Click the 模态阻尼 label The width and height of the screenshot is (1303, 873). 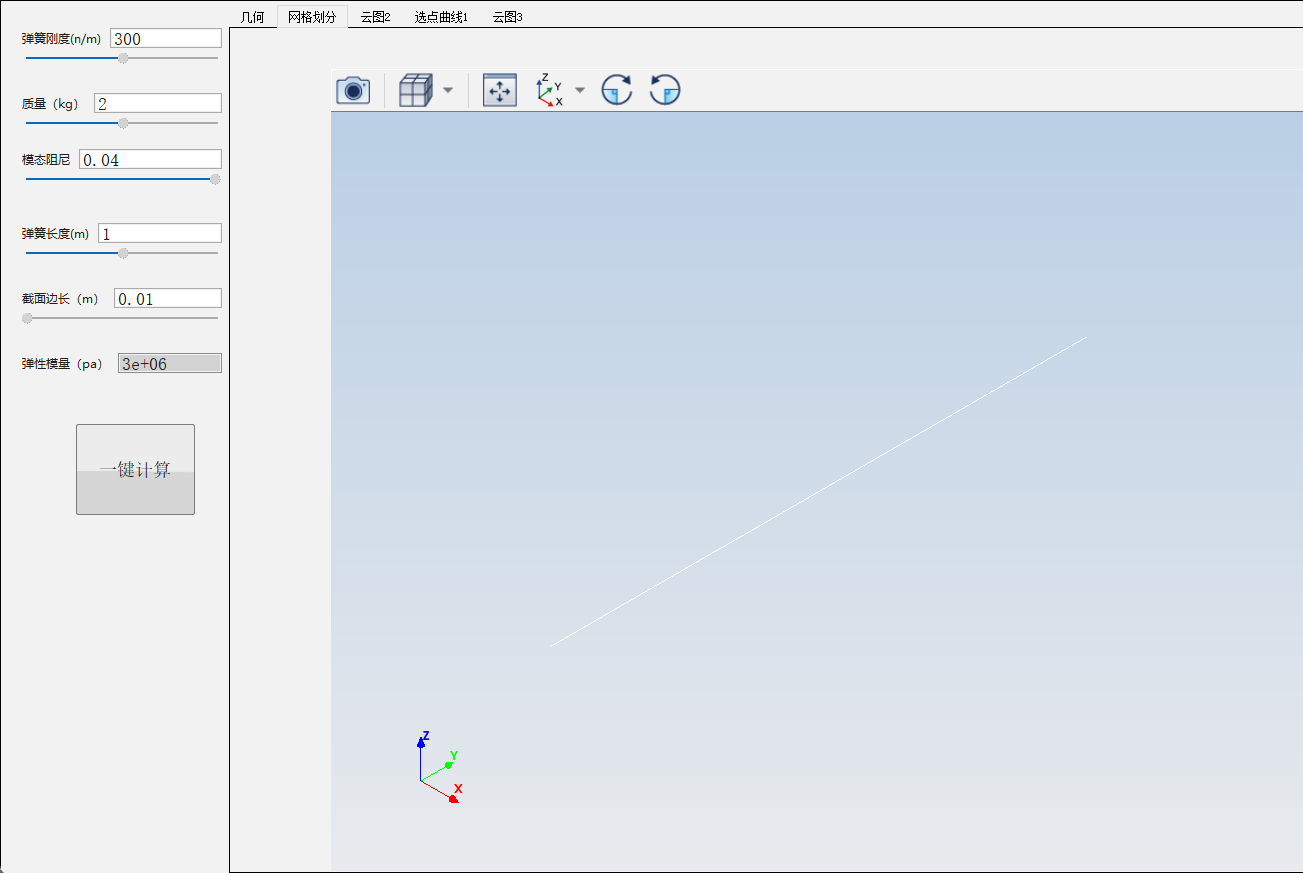click(46, 159)
